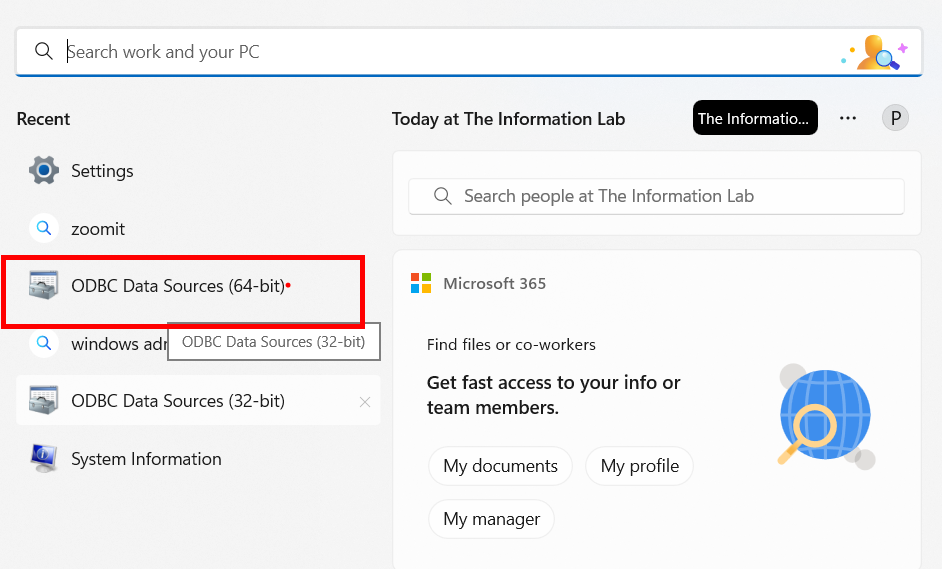
Task: Click the My profile button
Action: 639,466
